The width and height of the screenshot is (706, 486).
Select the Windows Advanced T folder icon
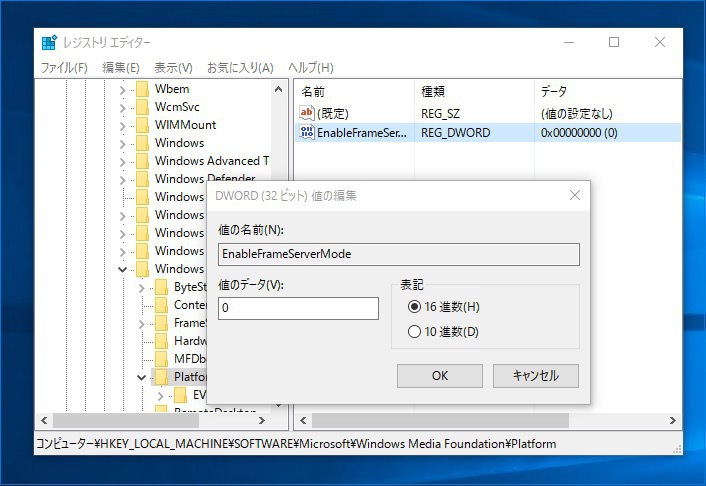[x=143, y=161]
